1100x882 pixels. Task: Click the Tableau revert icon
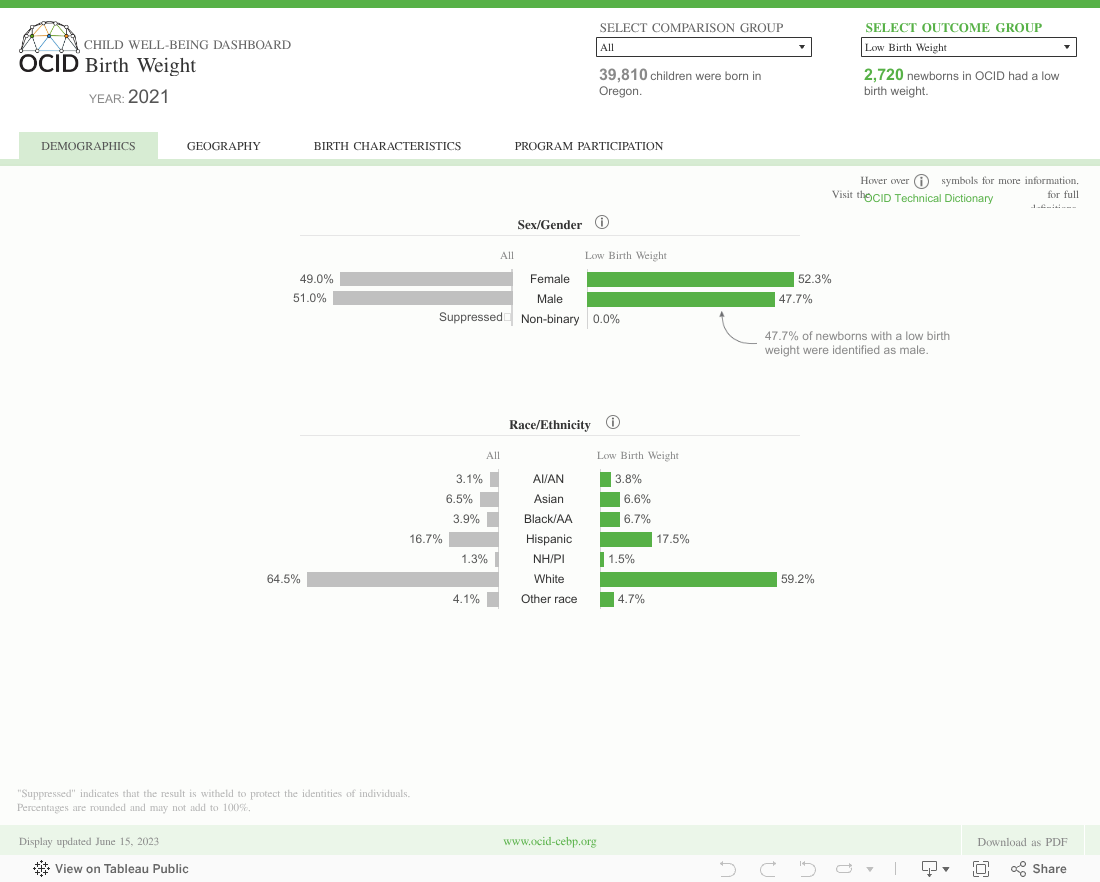click(807, 869)
